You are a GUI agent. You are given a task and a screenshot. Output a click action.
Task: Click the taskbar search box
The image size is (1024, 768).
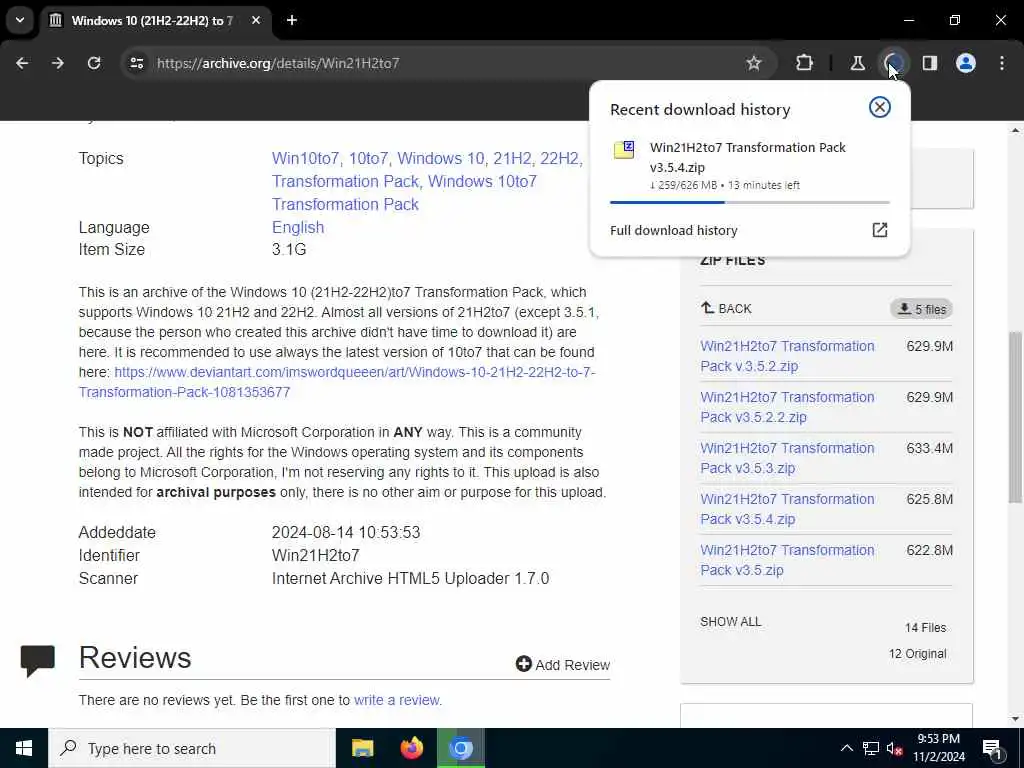click(x=192, y=748)
